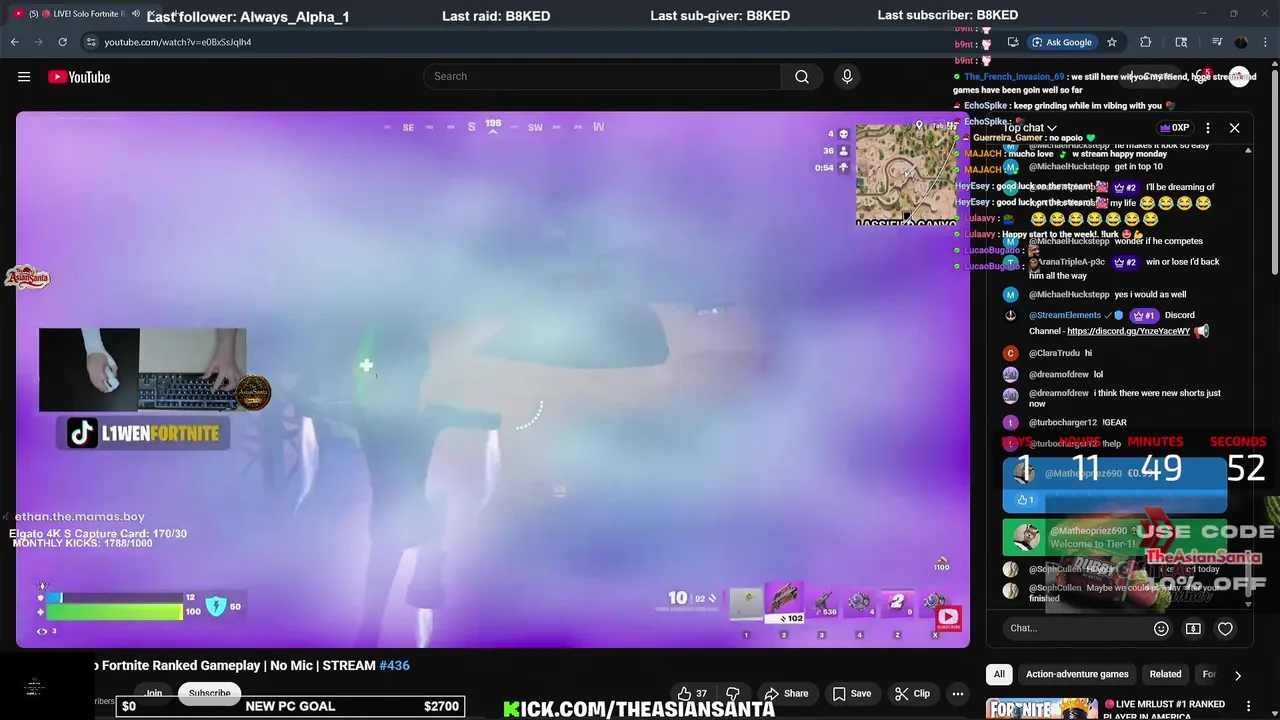Click the subscribe watermark in video corner
The width and height of the screenshot is (1280, 720).
point(948,617)
